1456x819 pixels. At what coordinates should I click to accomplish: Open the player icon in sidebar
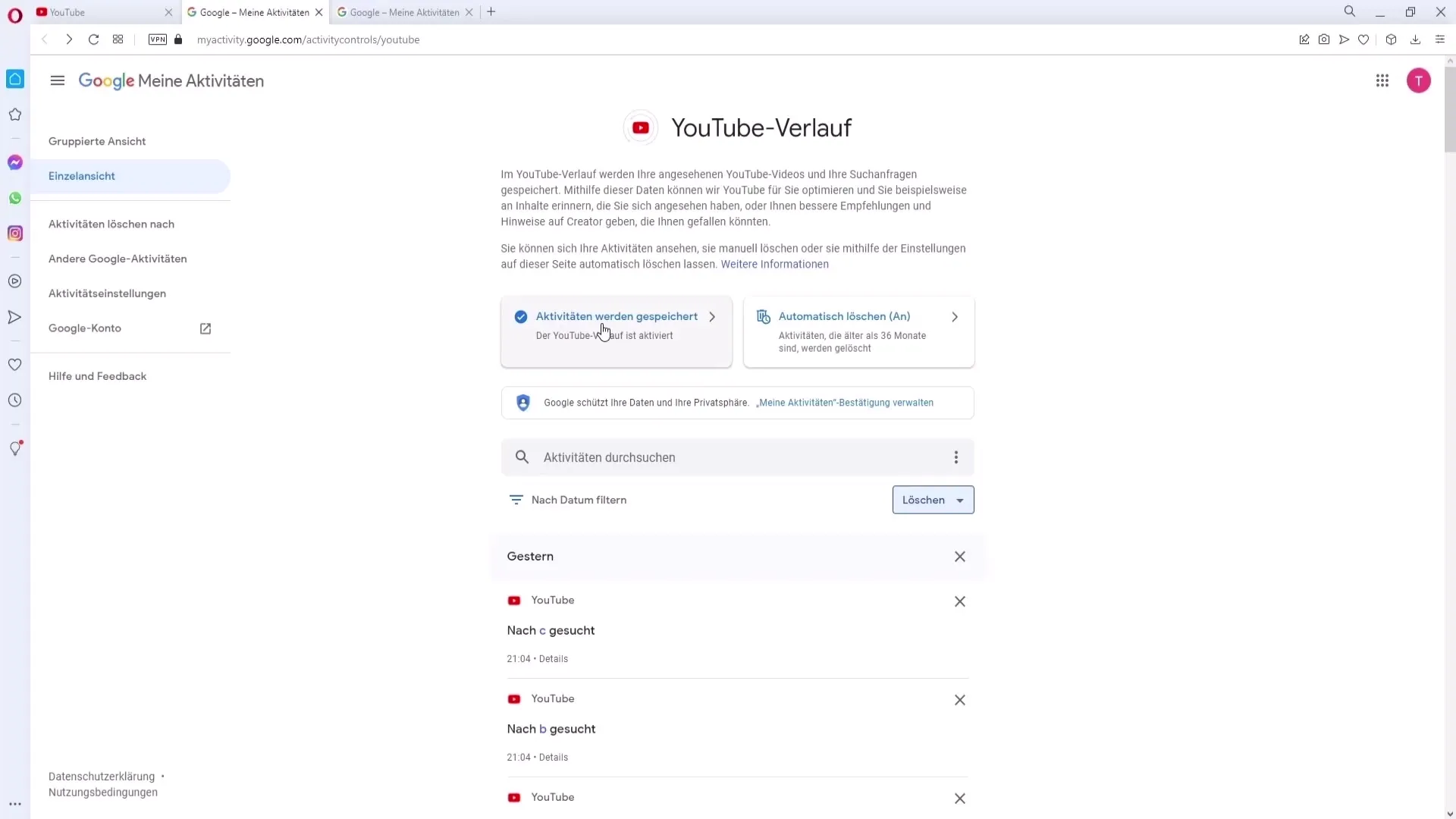pyautogui.click(x=15, y=281)
